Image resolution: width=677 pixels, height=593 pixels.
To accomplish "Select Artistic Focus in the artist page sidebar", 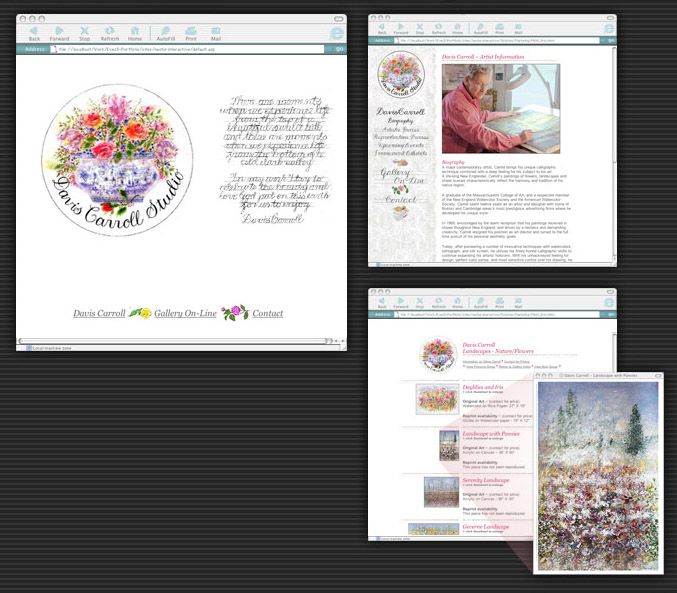I will [x=401, y=130].
